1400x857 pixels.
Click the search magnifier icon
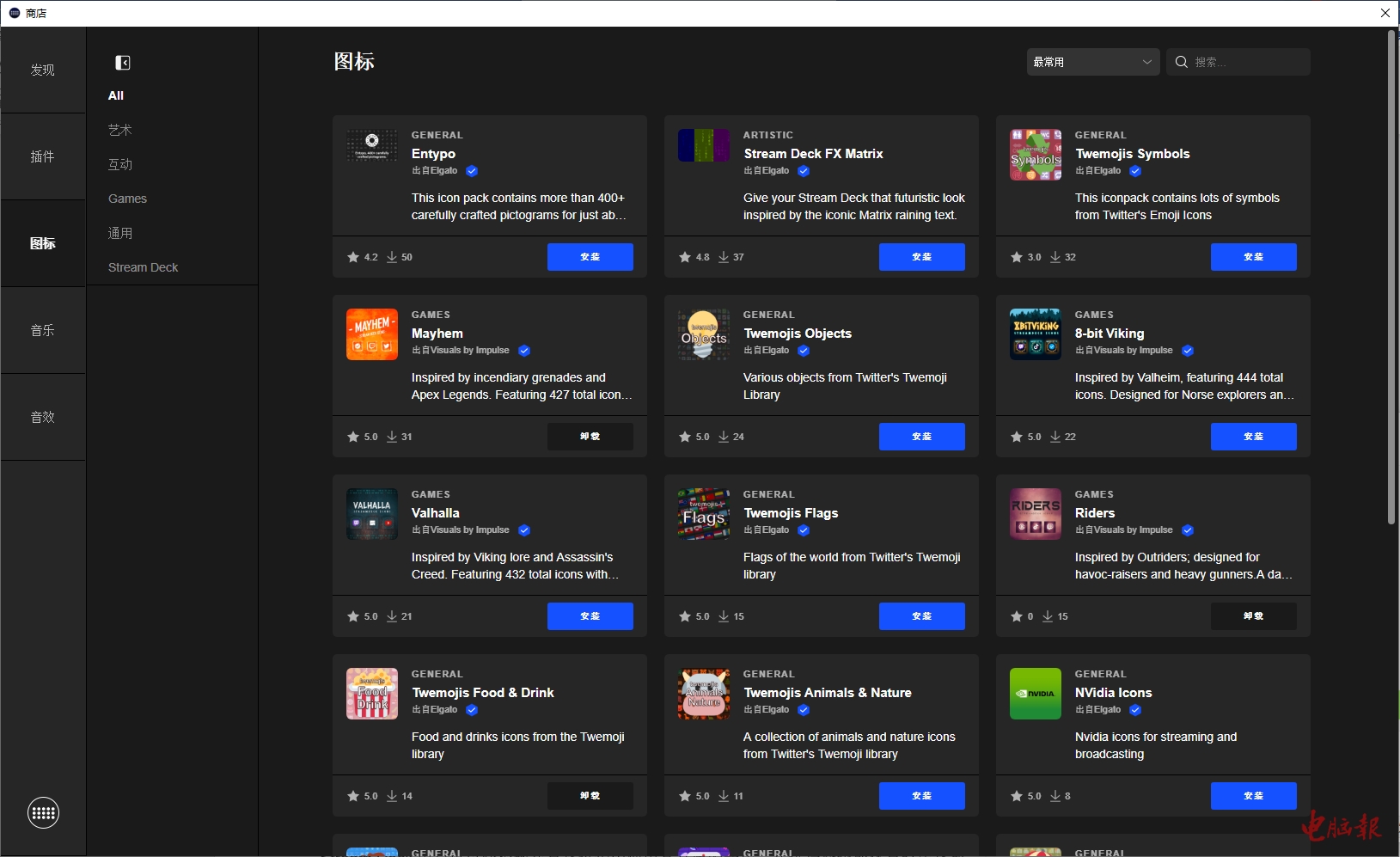click(x=1182, y=62)
